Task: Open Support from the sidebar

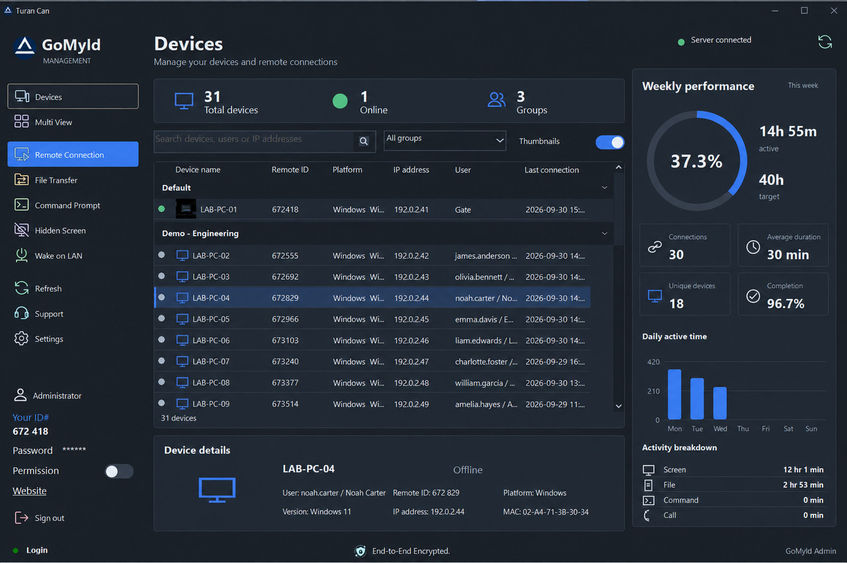Action: coord(73,314)
